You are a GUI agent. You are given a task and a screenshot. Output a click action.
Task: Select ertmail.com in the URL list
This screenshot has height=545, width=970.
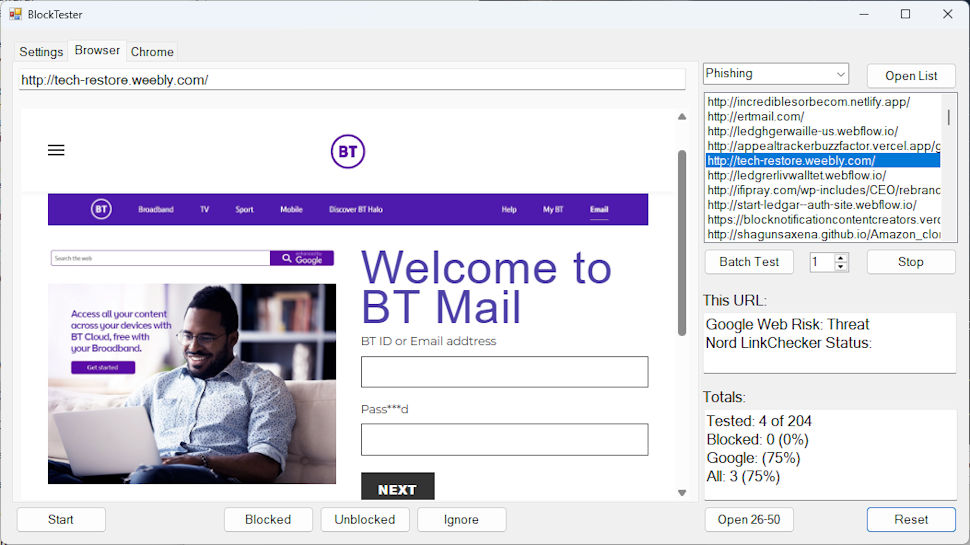823,116
